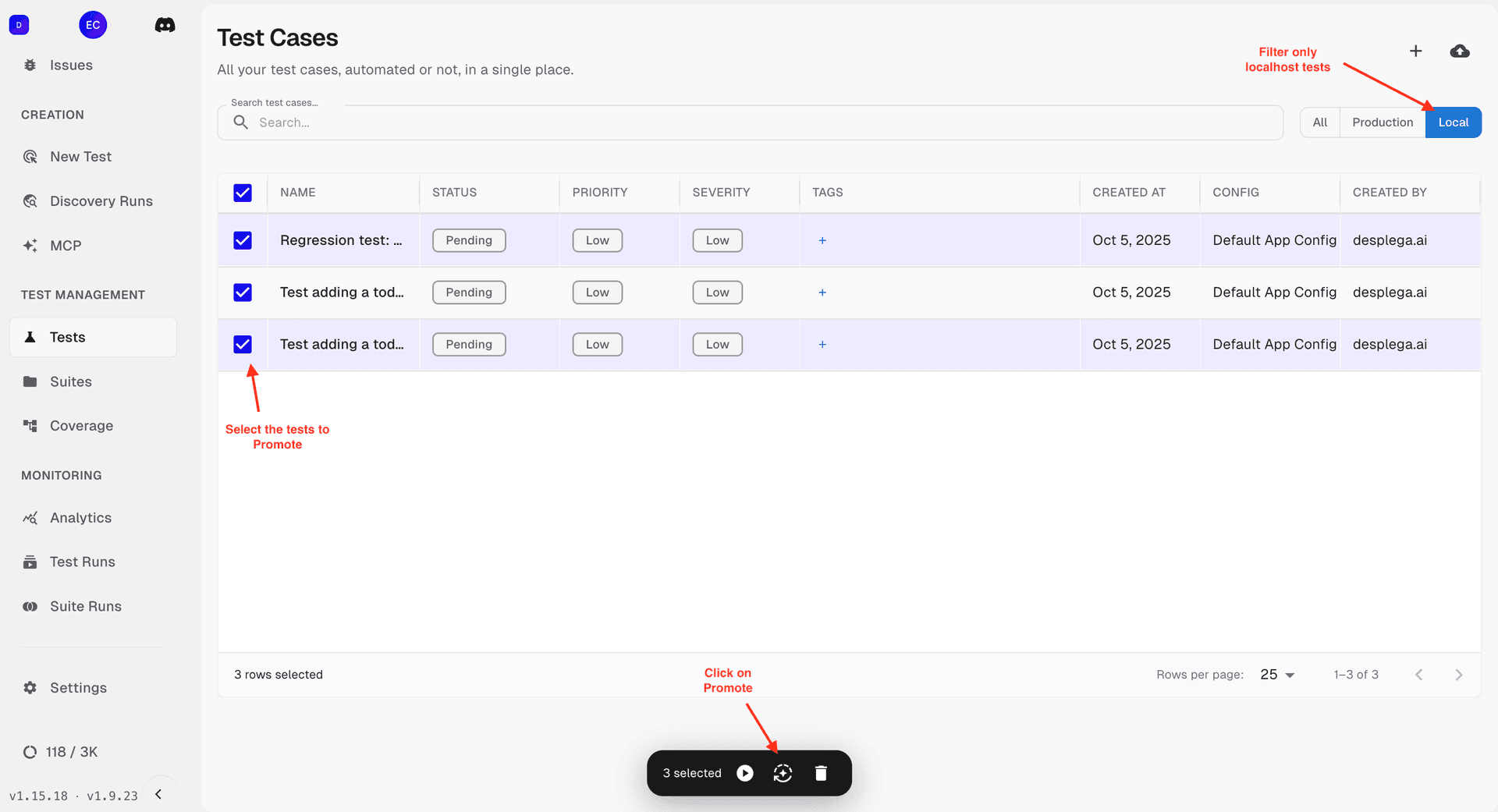Viewport: 1498px width, 812px height.
Task: Click the Promote icon in selection bar
Action: coord(783,773)
